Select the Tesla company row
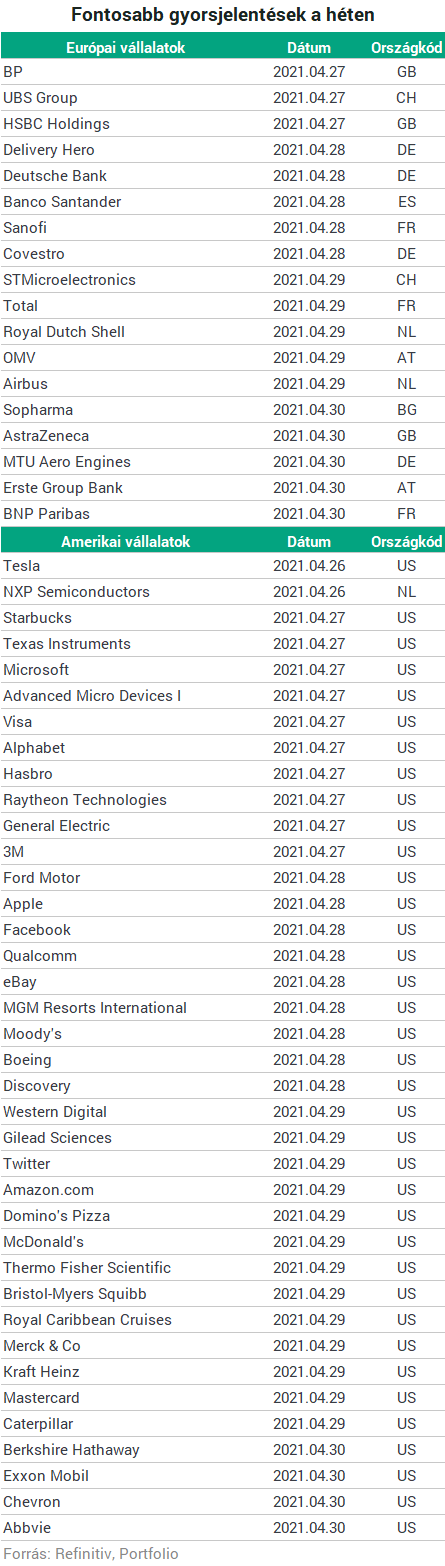The image size is (445, 1566). [222, 566]
